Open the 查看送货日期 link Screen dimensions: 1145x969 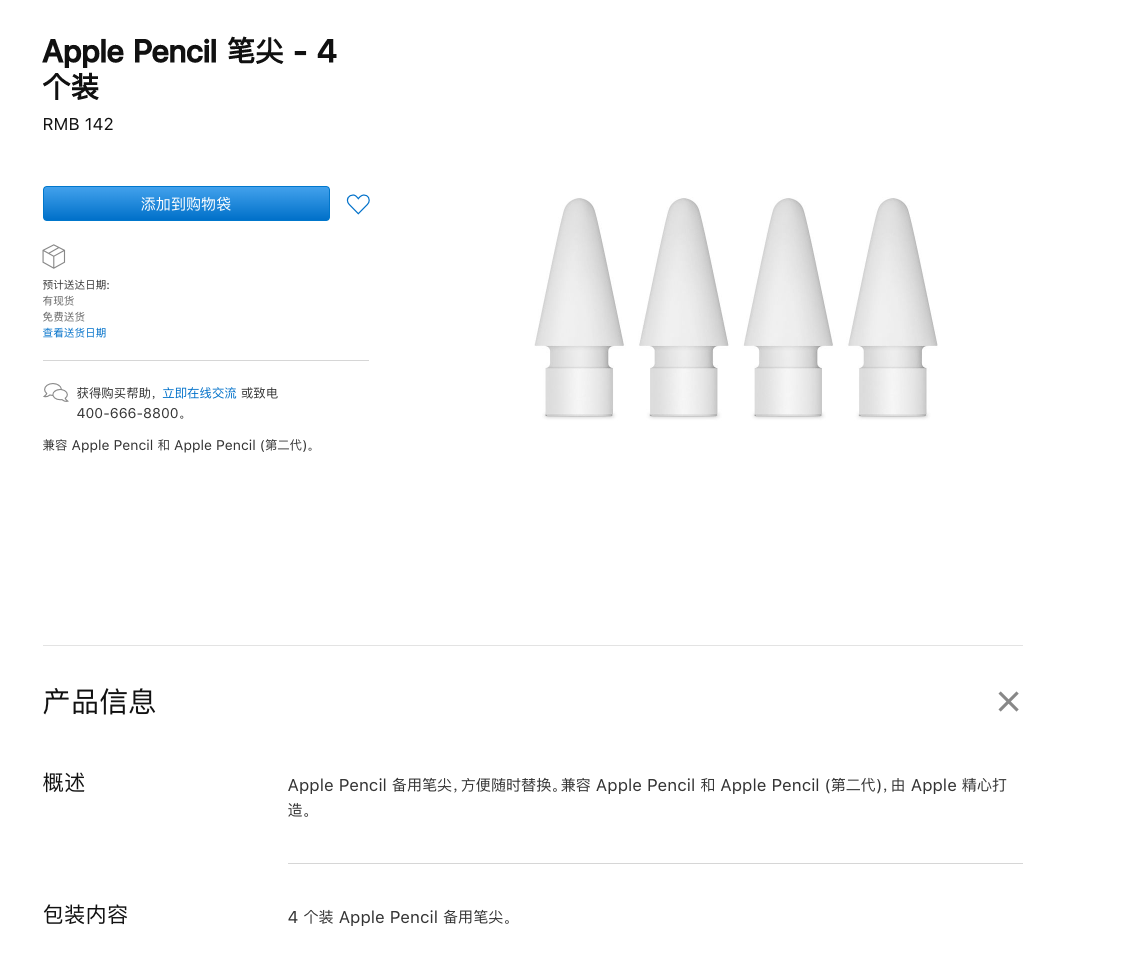point(74,333)
